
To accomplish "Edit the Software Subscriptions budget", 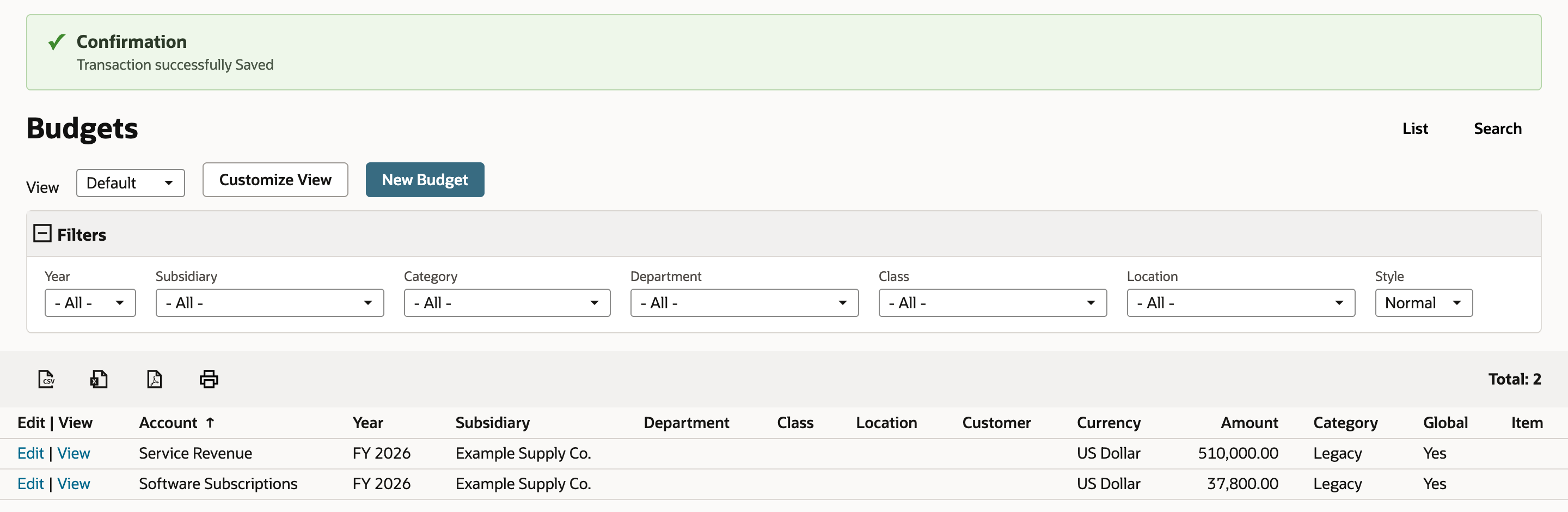I will [30, 483].
